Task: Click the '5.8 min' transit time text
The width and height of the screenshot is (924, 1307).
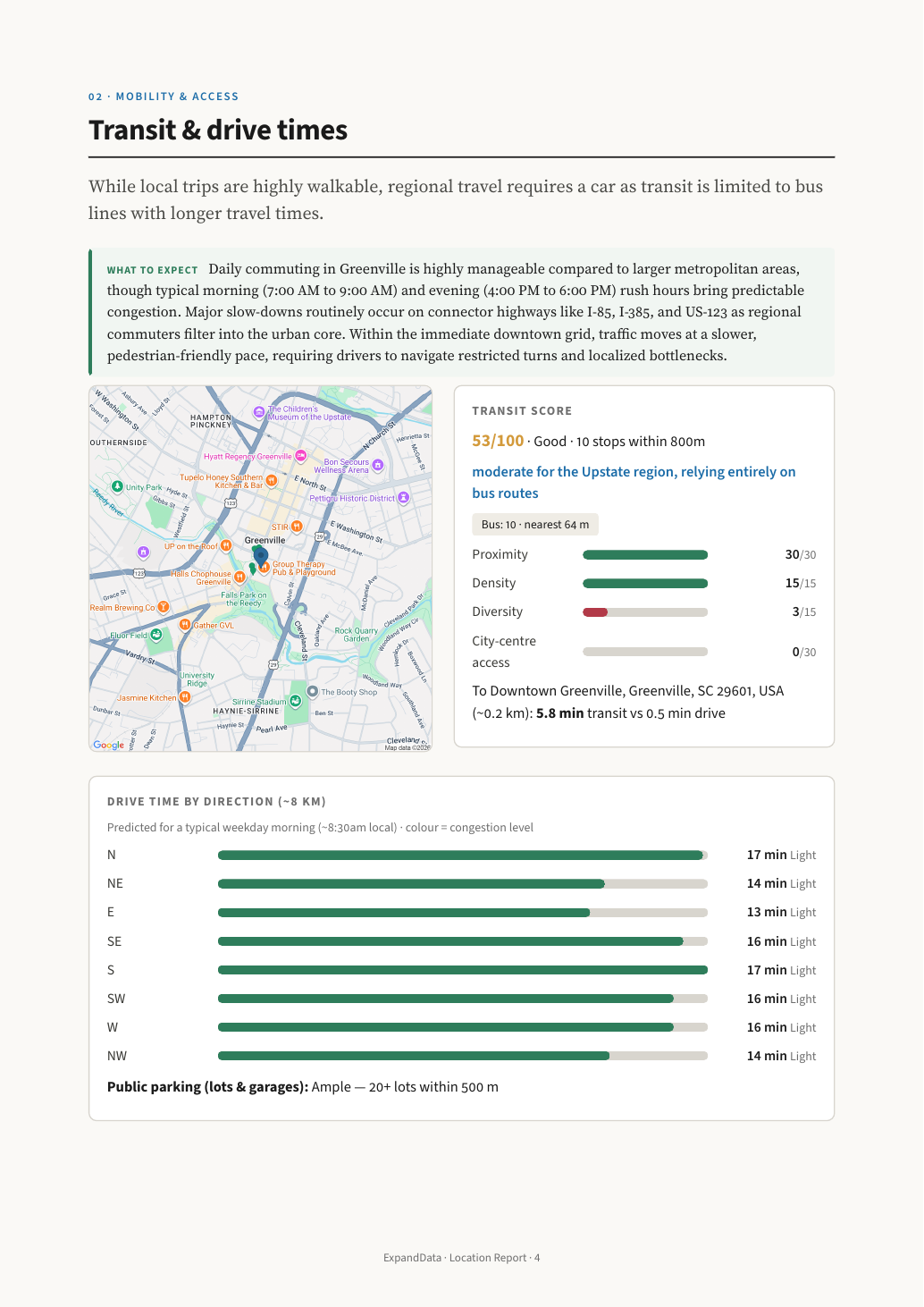Action: [560, 713]
